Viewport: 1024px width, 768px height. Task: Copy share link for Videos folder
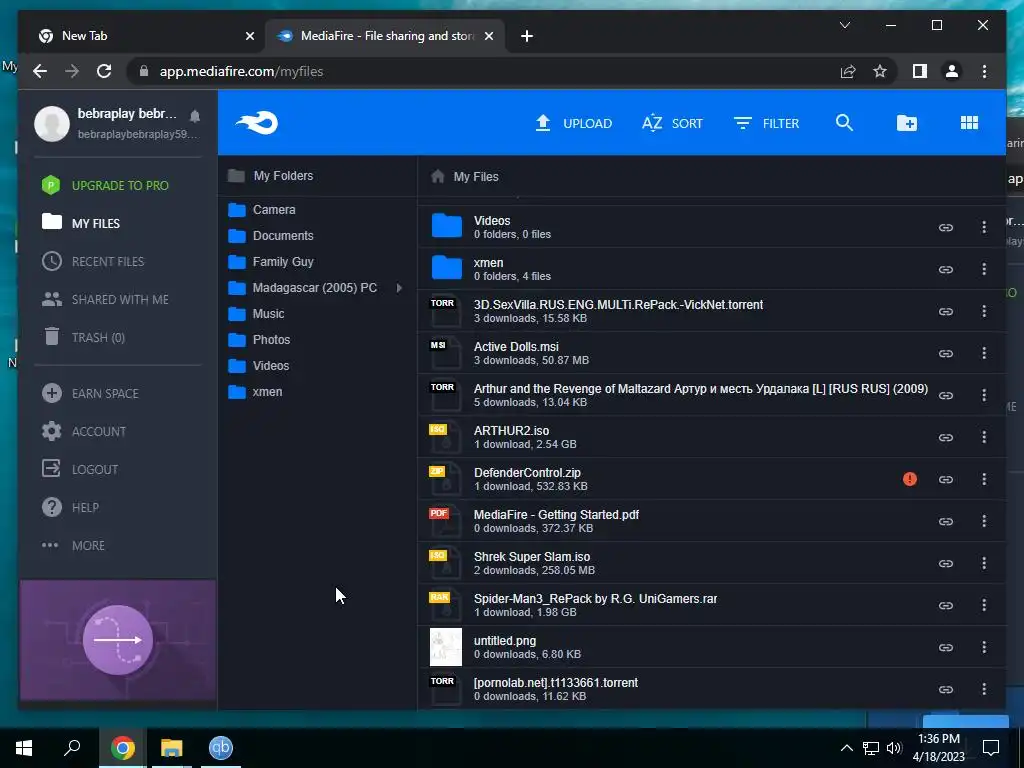[x=946, y=227]
